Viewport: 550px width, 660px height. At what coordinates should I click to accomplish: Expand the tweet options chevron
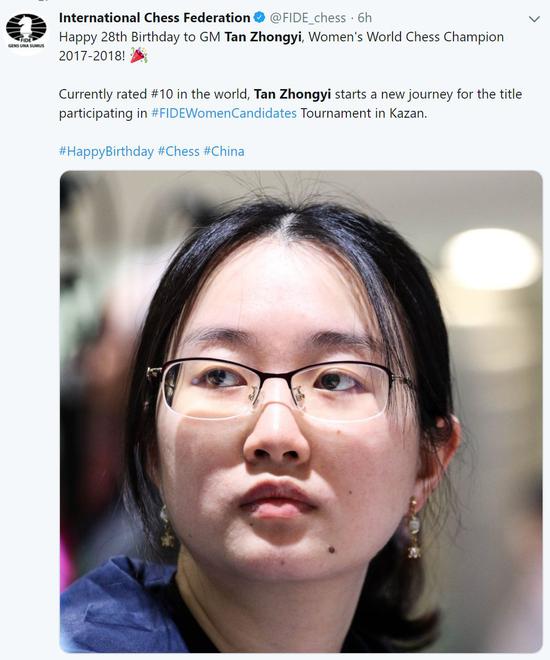(x=534, y=19)
